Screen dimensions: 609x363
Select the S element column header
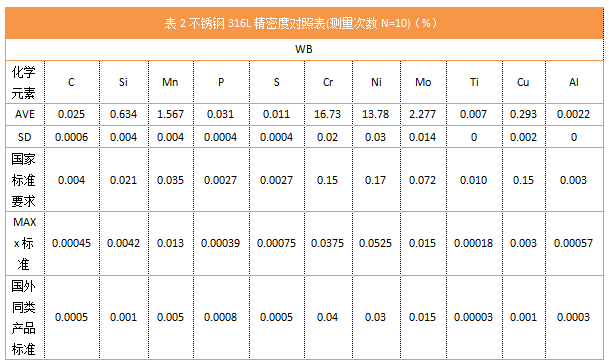coord(276,82)
